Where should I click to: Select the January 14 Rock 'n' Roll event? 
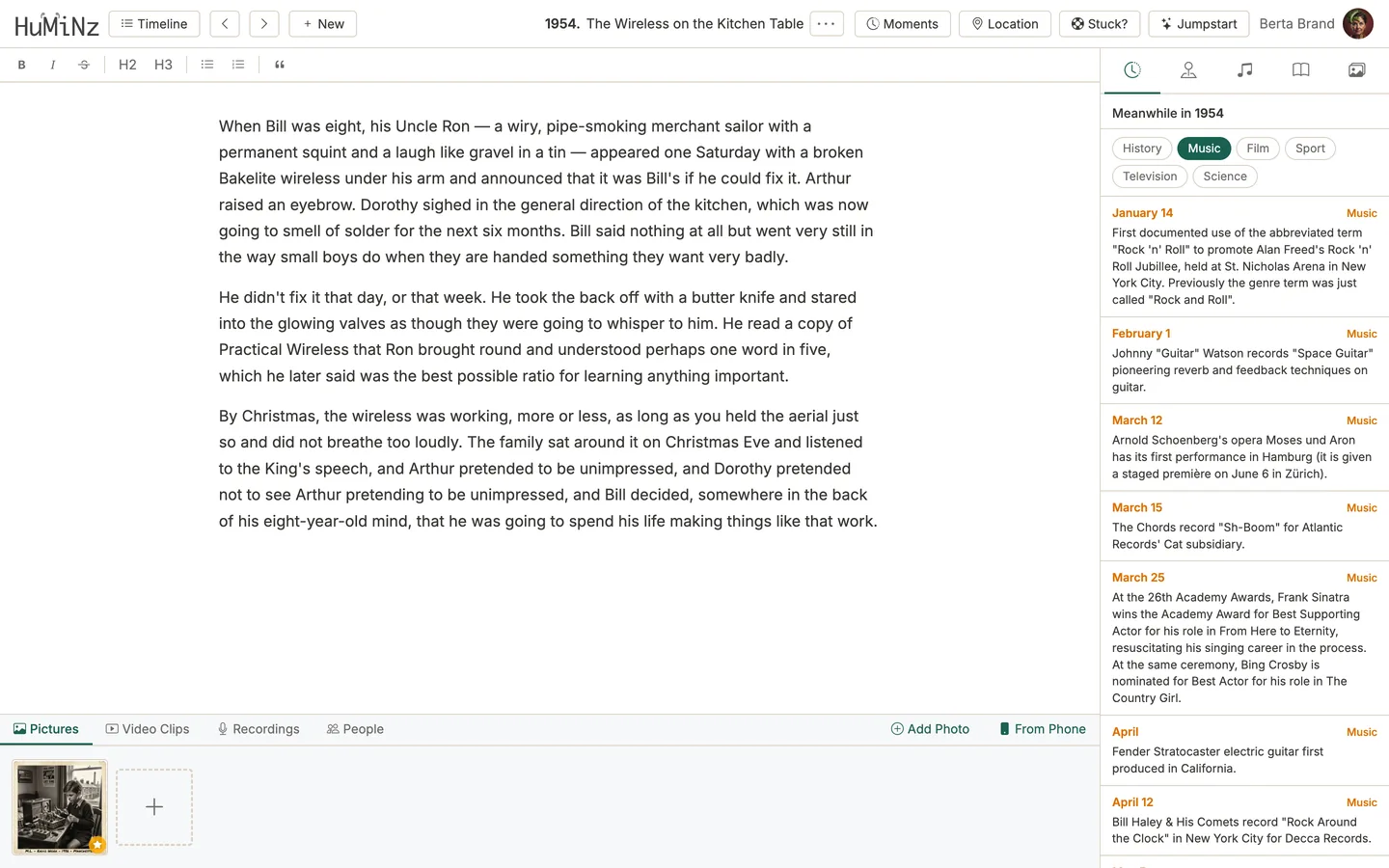1244,257
